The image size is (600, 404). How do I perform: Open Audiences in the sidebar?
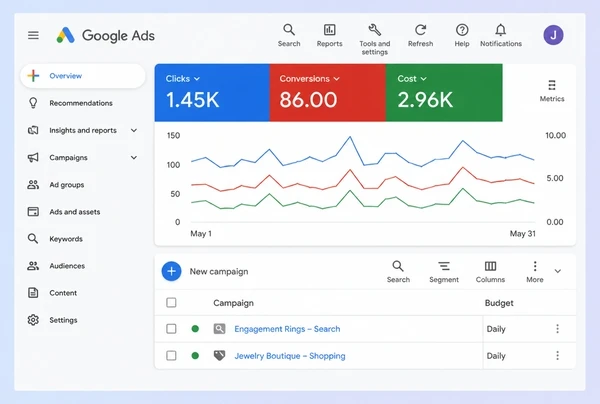coord(67,266)
